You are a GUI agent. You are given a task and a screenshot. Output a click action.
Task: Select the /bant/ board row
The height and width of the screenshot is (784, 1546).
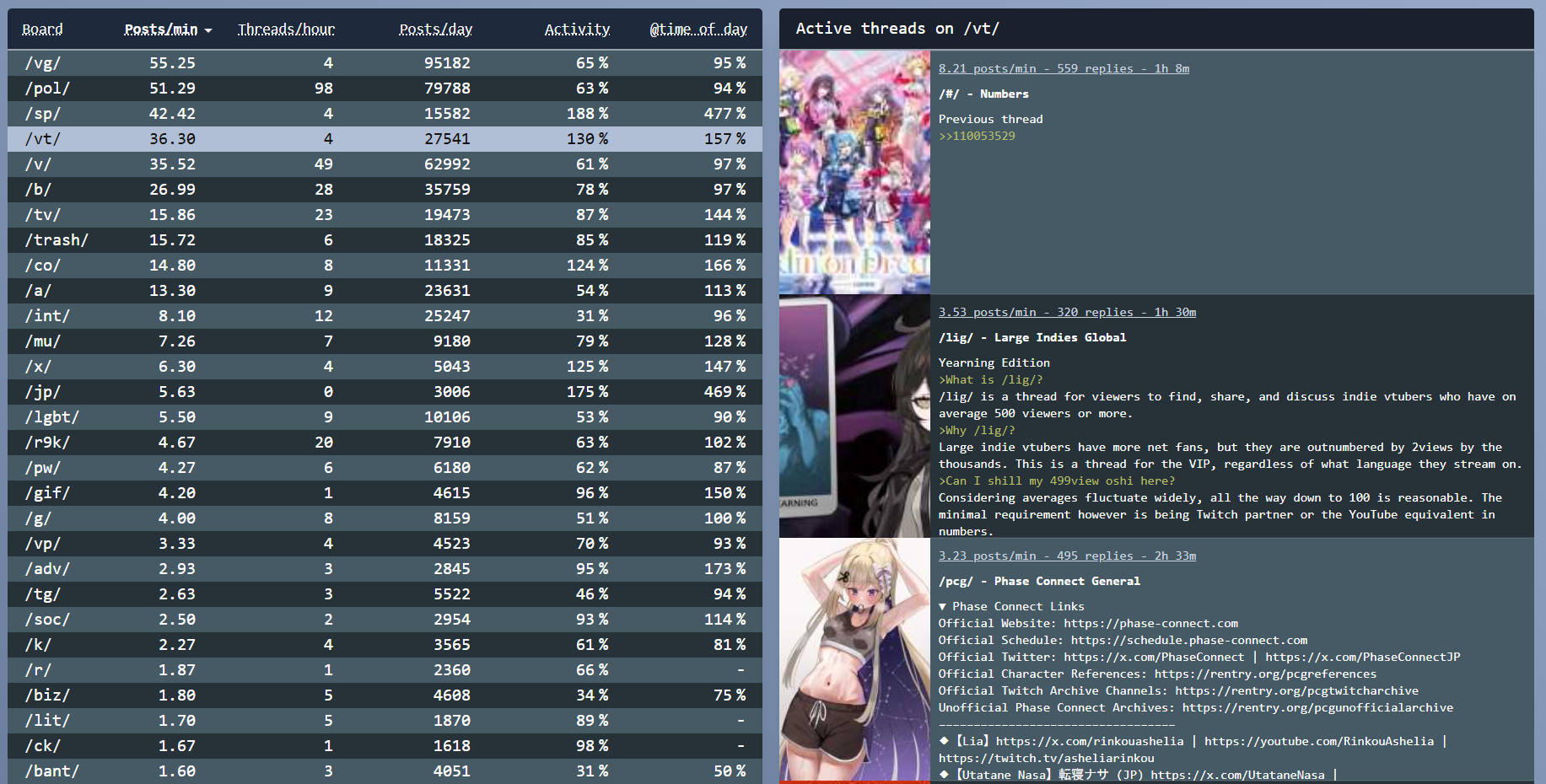(x=385, y=771)
